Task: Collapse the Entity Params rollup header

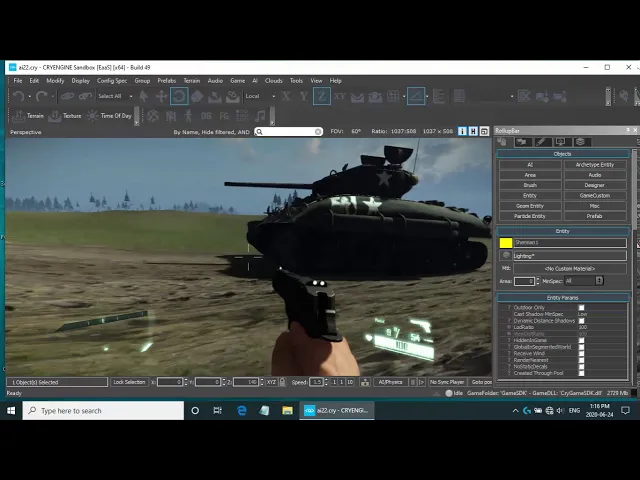Action: (562, 298)
